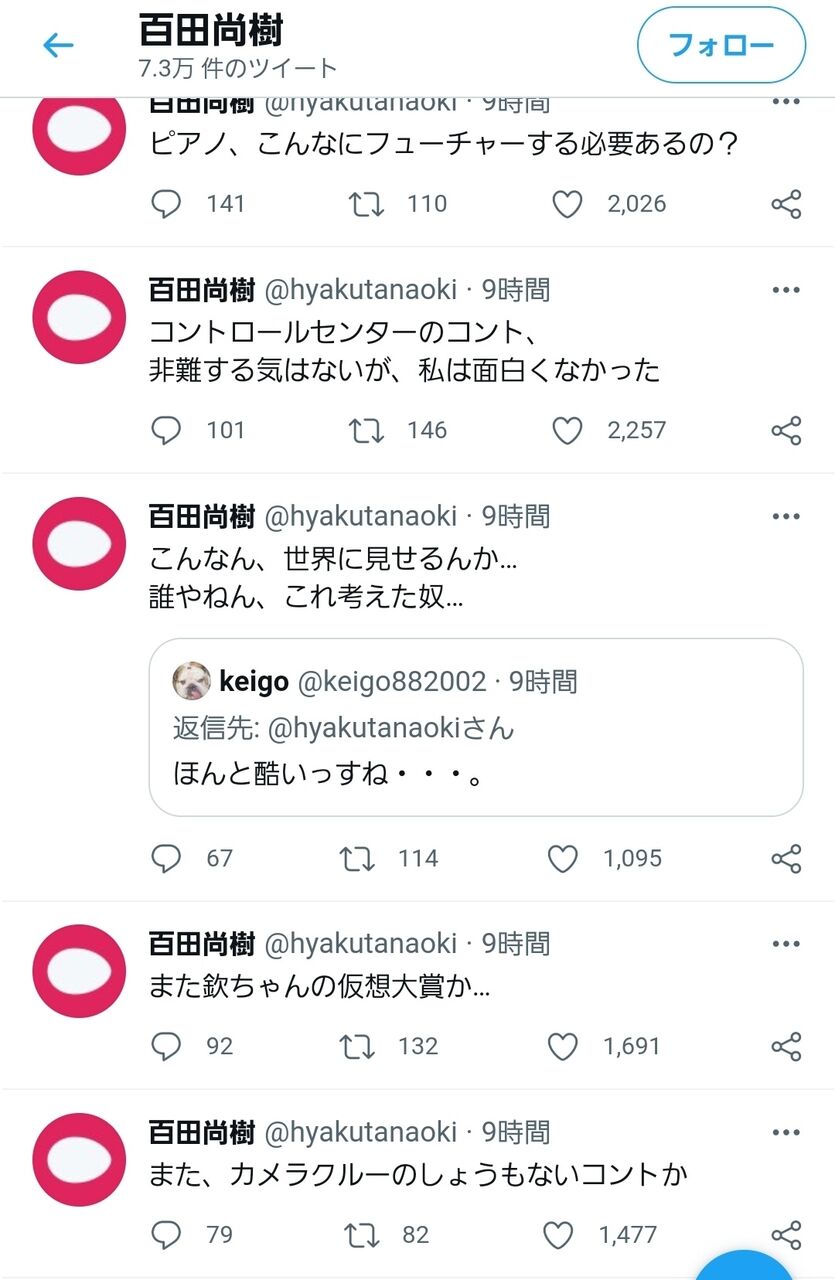835x1280 pixels.
Task: Tap the back arrow icon
Action: pos(59,45)
